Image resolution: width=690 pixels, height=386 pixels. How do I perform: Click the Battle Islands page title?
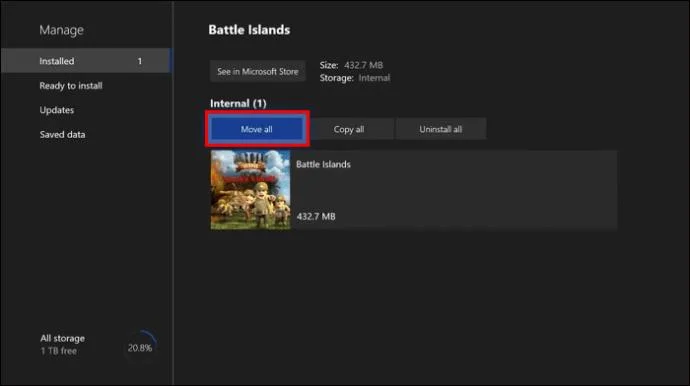point(249,30)
